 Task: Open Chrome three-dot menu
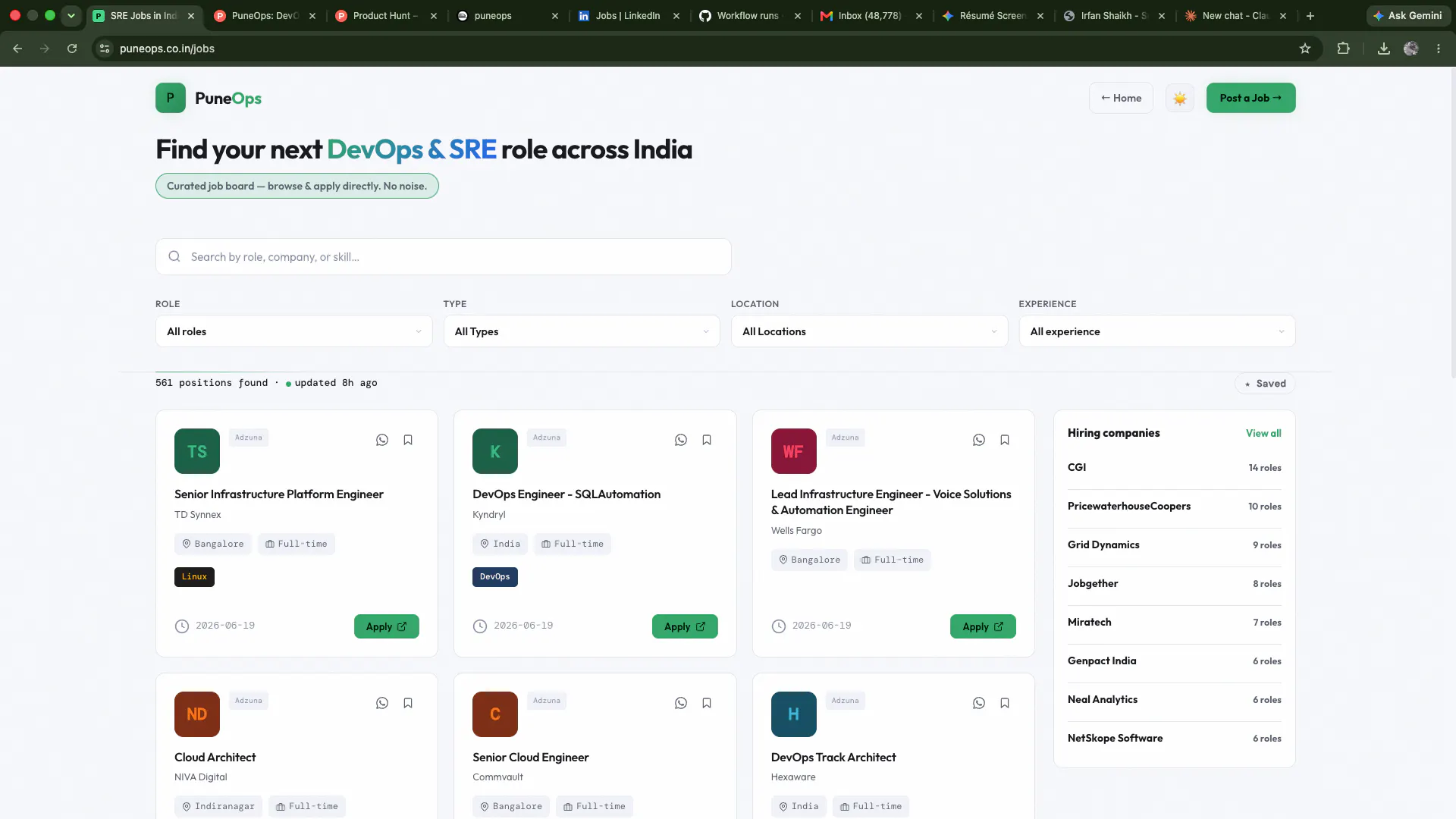[1439, 49]
